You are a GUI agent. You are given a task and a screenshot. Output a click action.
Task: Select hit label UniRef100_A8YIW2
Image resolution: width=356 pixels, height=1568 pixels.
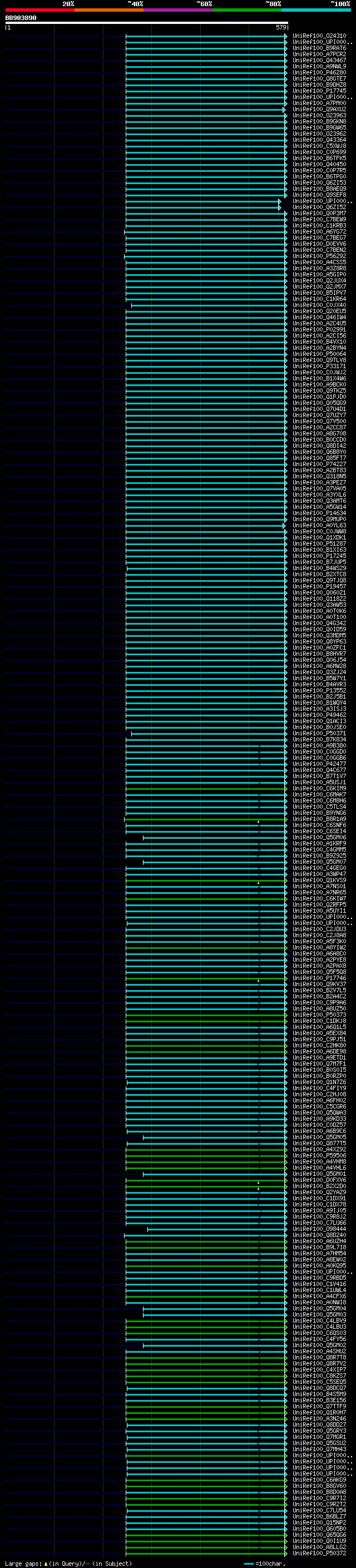319,948
